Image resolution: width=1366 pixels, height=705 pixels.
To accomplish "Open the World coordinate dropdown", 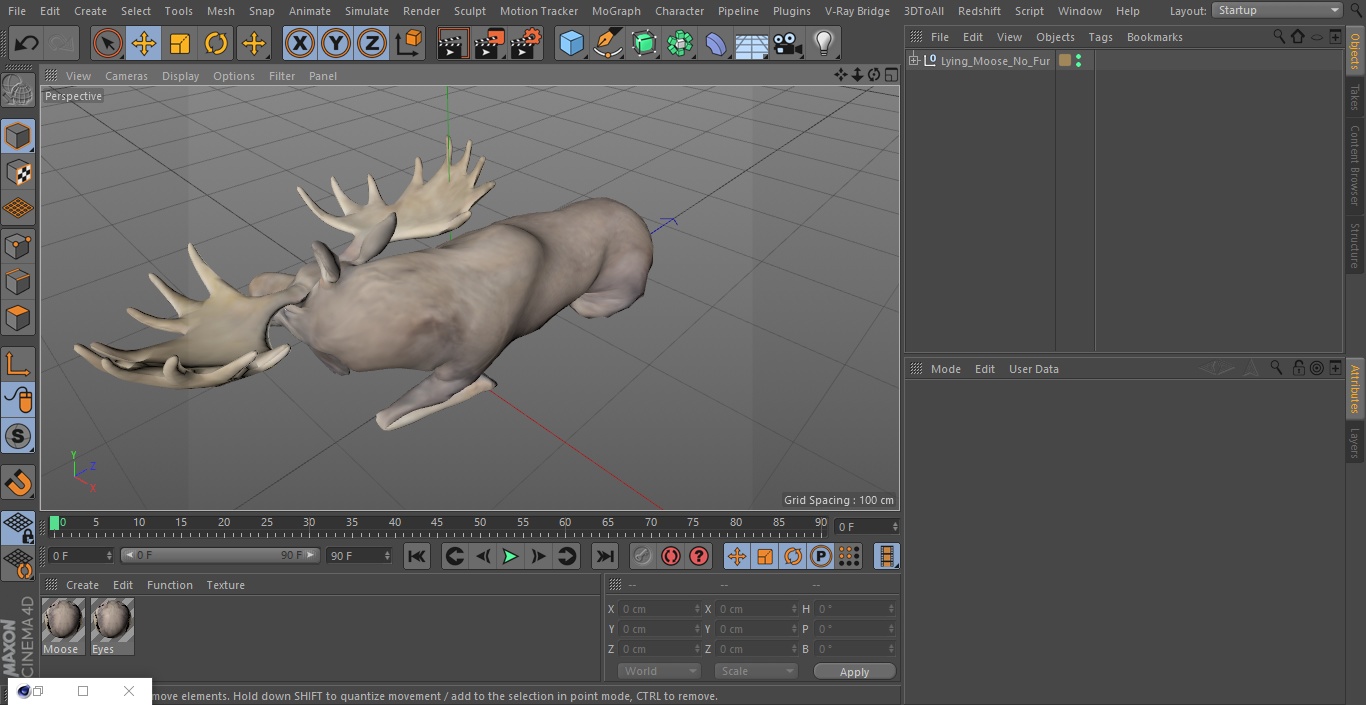I will tap(659, 671).
